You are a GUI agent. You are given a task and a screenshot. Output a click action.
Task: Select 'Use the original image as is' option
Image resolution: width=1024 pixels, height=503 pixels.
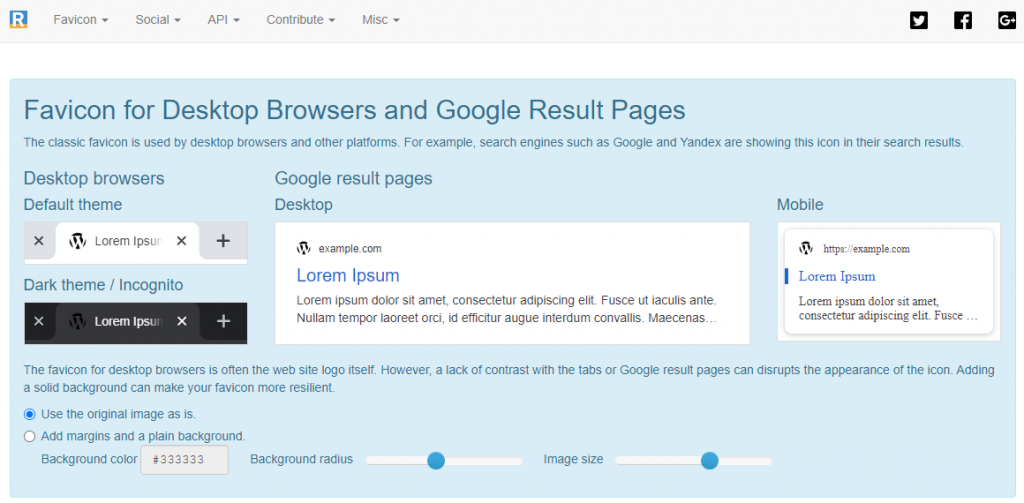click(x=30, y=414)
